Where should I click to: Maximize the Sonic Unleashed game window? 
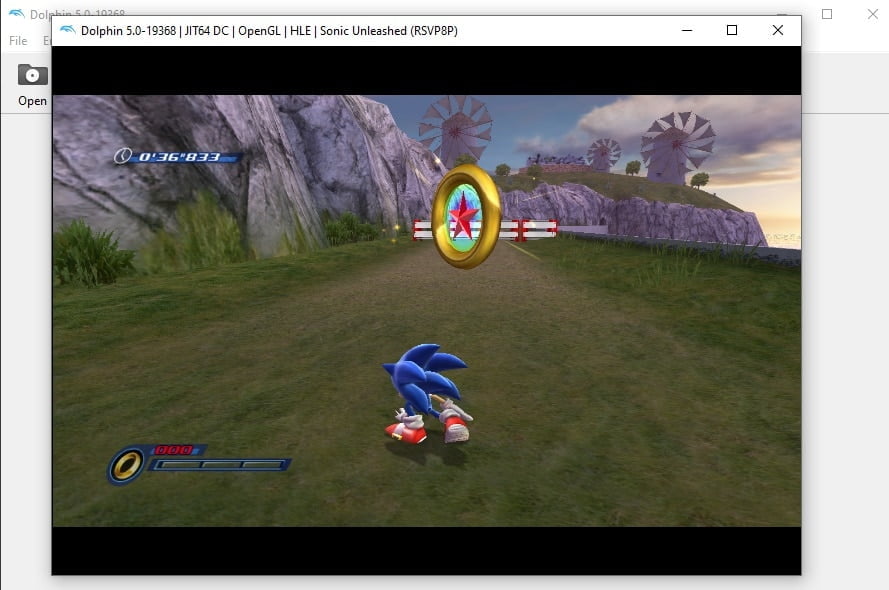[x=732, y=31]
